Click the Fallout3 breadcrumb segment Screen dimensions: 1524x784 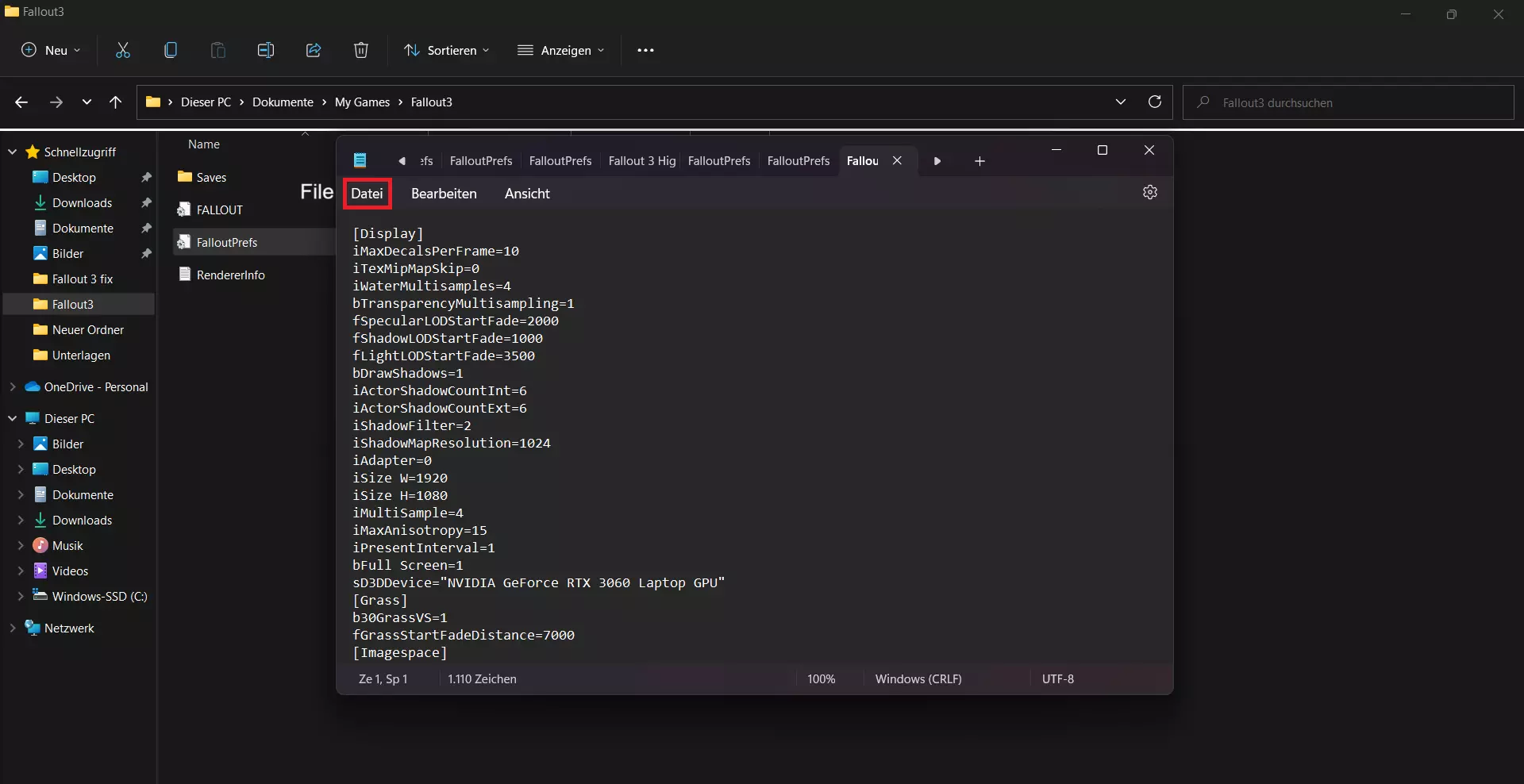coord(432,102)
